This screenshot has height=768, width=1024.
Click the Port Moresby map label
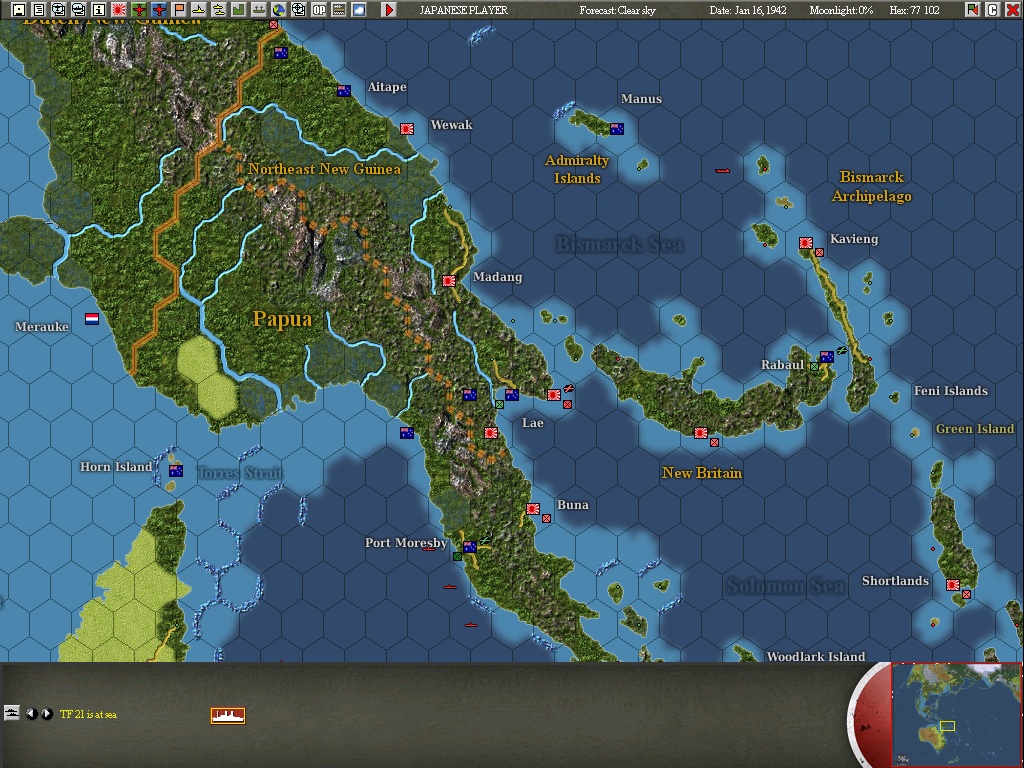406,542
